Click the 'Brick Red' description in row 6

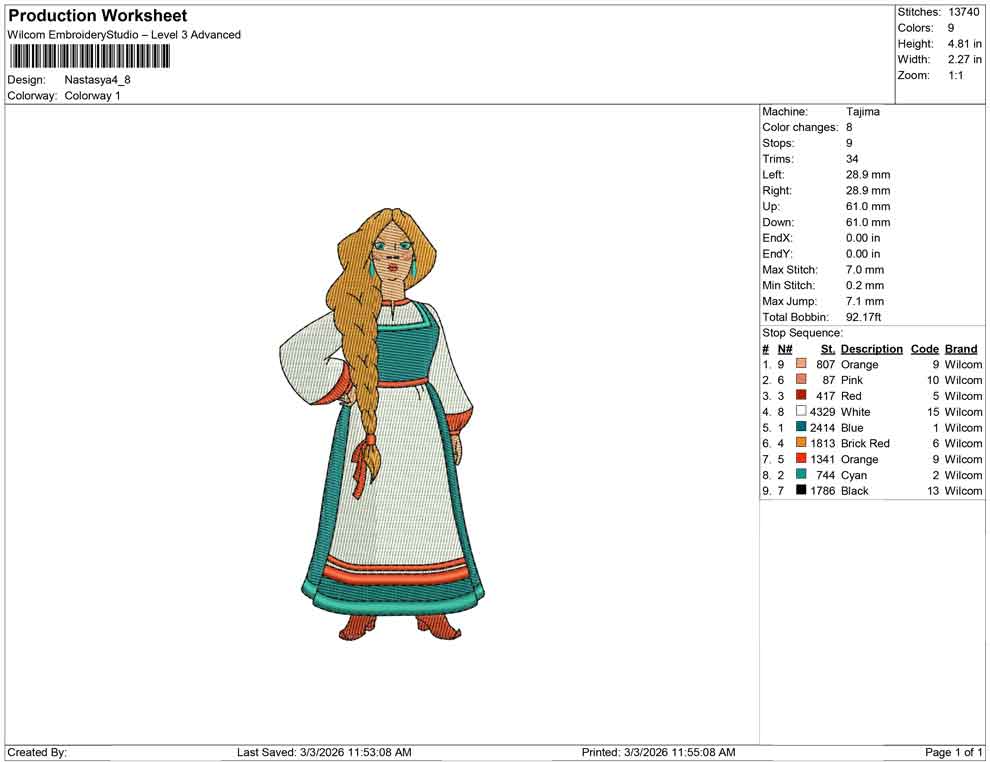(865, 443)
